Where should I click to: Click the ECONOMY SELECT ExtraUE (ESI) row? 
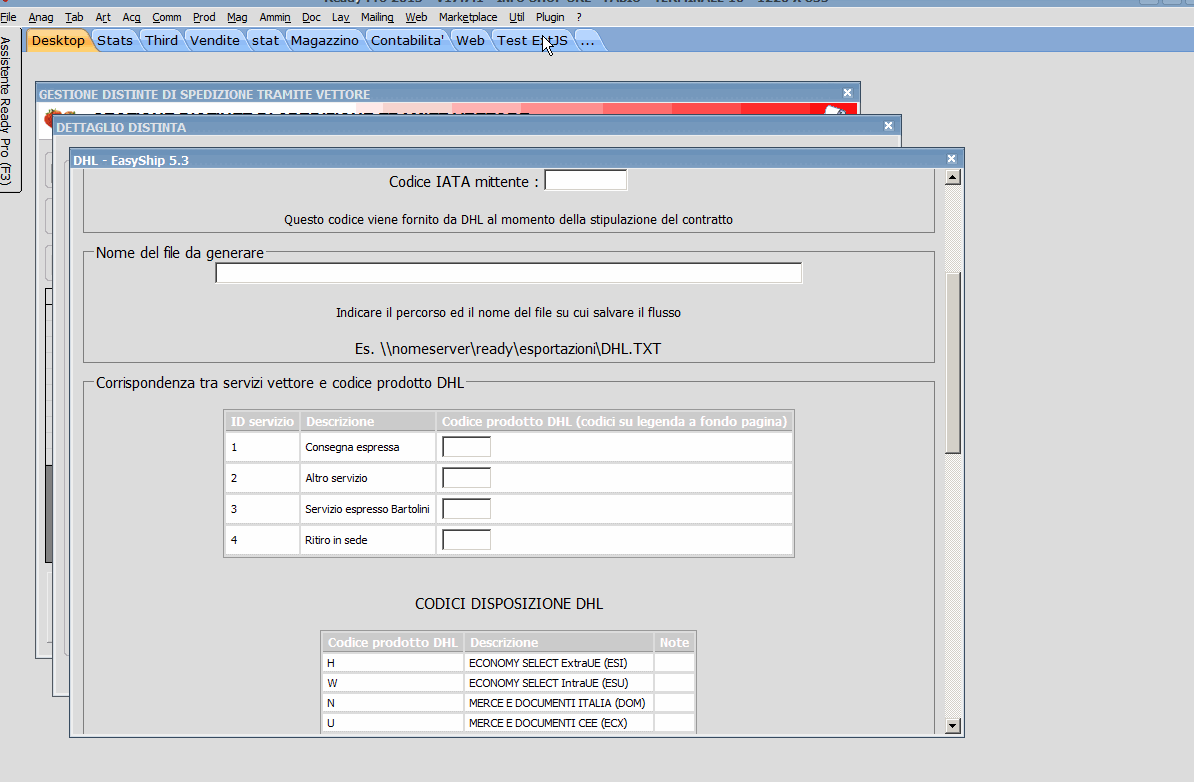click(509, 663)
